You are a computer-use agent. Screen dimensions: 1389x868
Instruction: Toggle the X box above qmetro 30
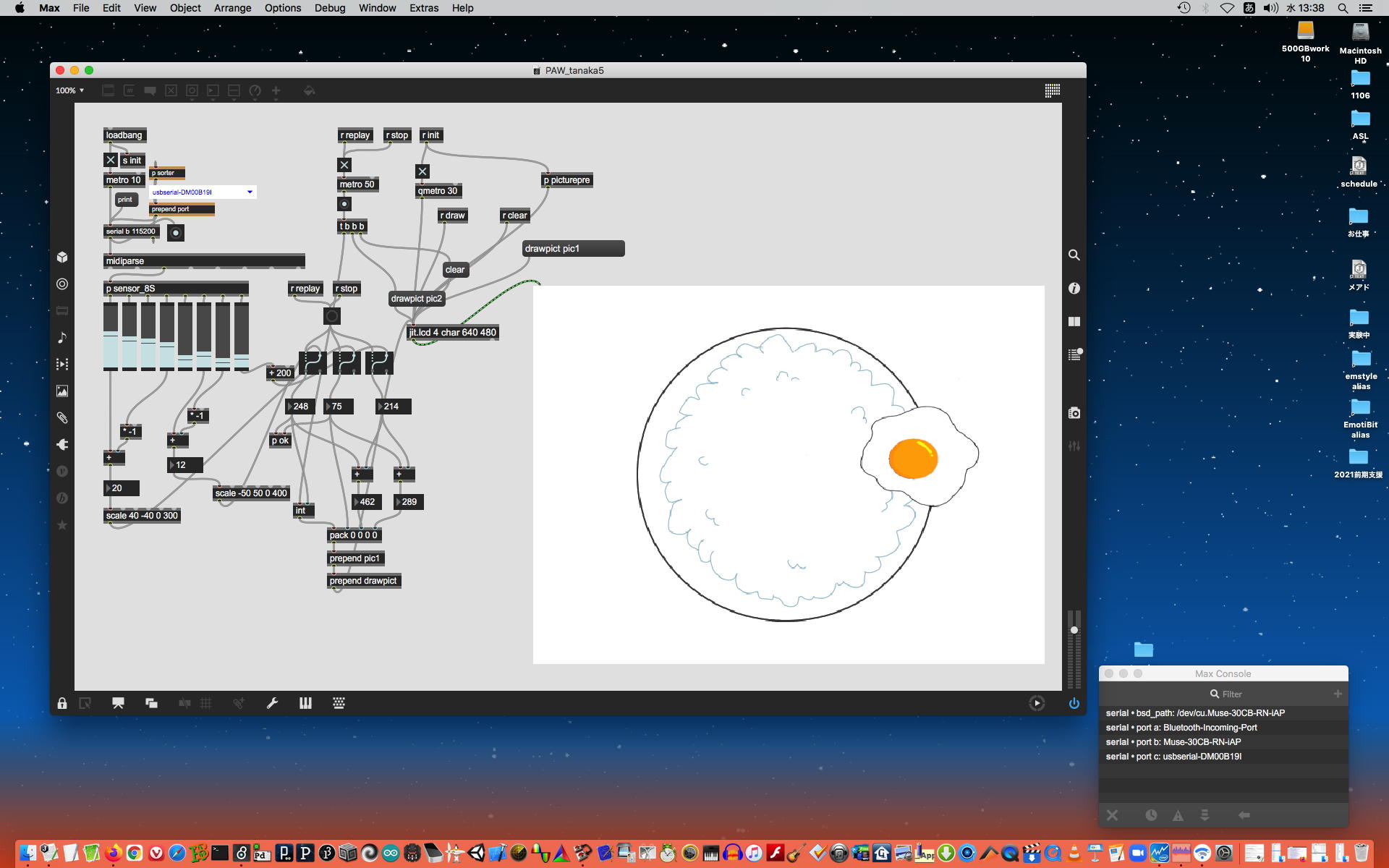422,171
